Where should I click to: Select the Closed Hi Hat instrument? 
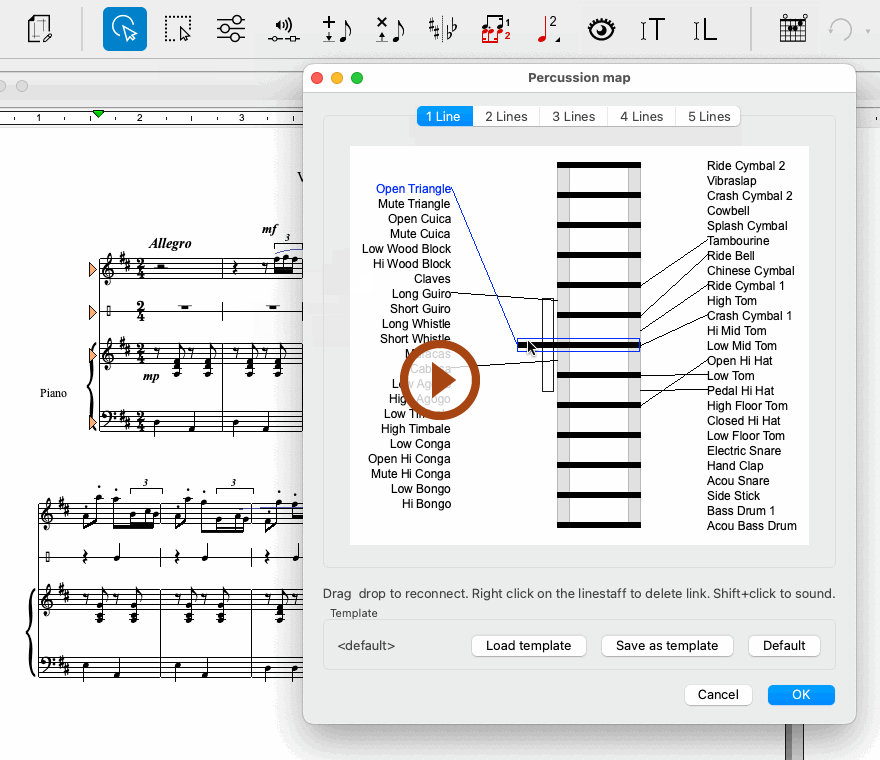(744, 421)
